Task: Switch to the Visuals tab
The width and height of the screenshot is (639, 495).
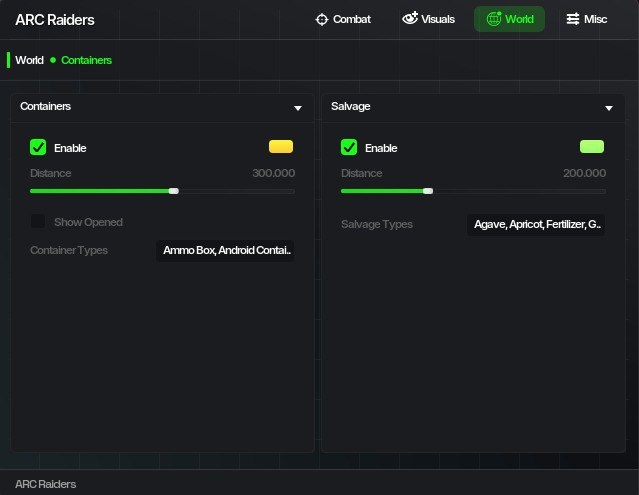Action: click(x=428, y=19)
